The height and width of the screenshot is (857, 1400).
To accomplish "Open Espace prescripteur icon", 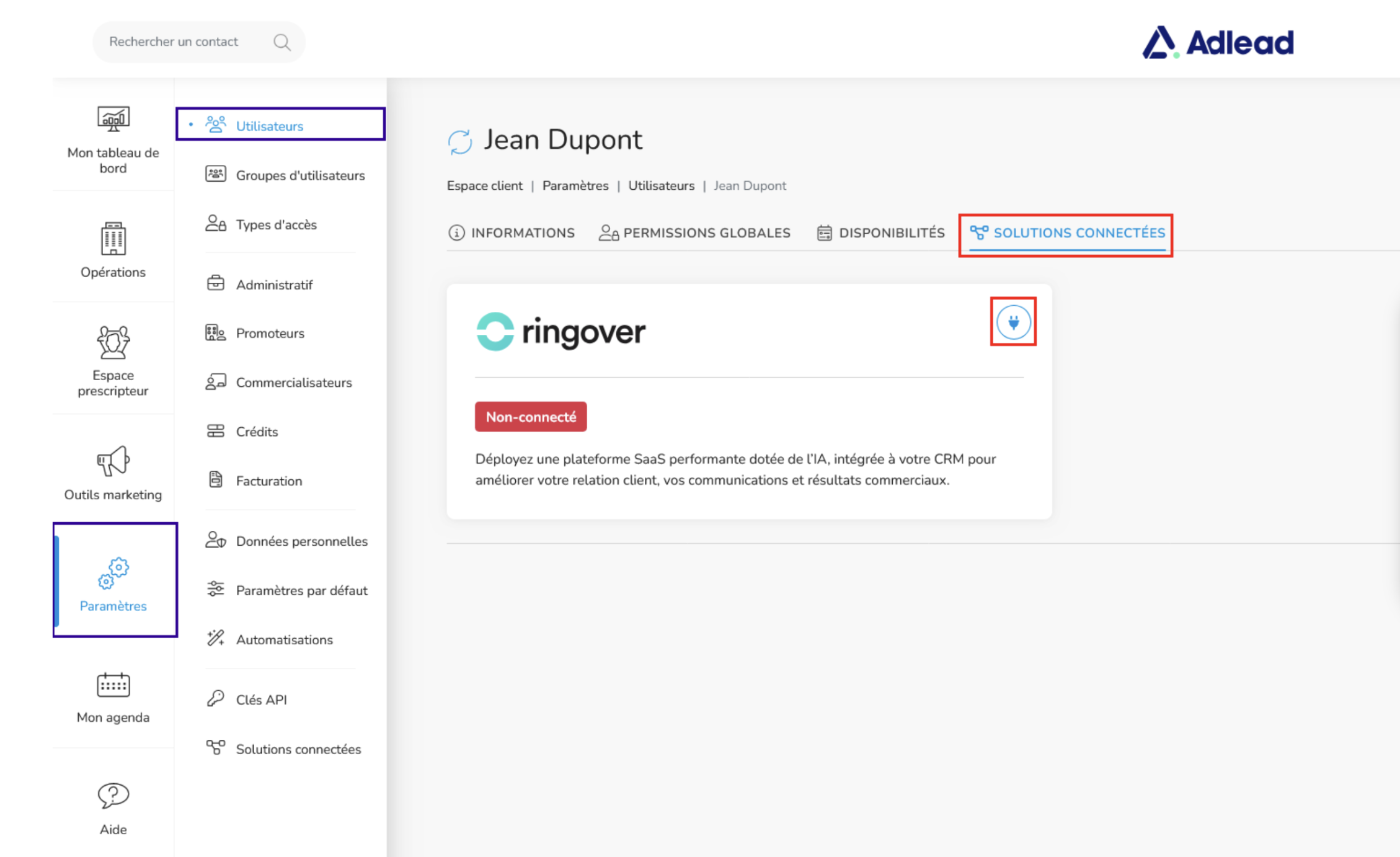I will coord(113,342).
